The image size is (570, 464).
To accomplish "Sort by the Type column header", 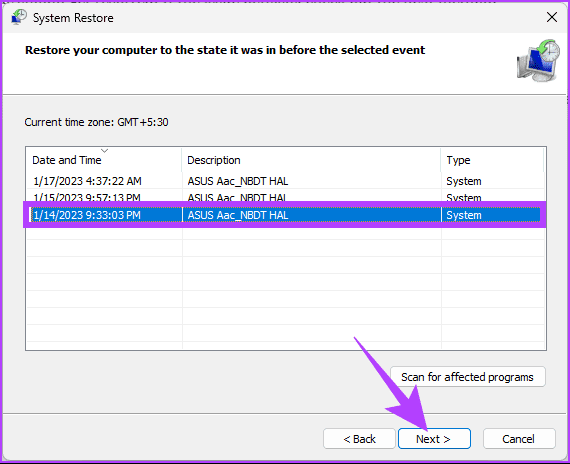I will tap(492, 160).
